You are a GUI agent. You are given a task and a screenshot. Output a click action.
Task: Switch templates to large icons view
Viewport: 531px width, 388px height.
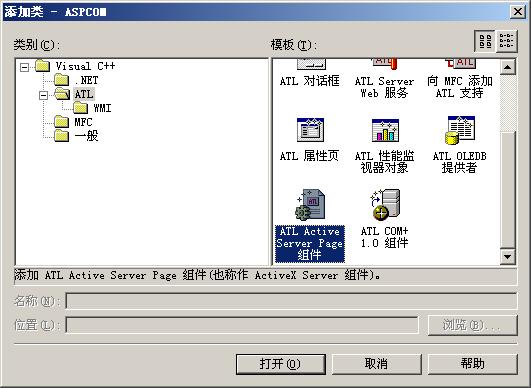[485, 41]
